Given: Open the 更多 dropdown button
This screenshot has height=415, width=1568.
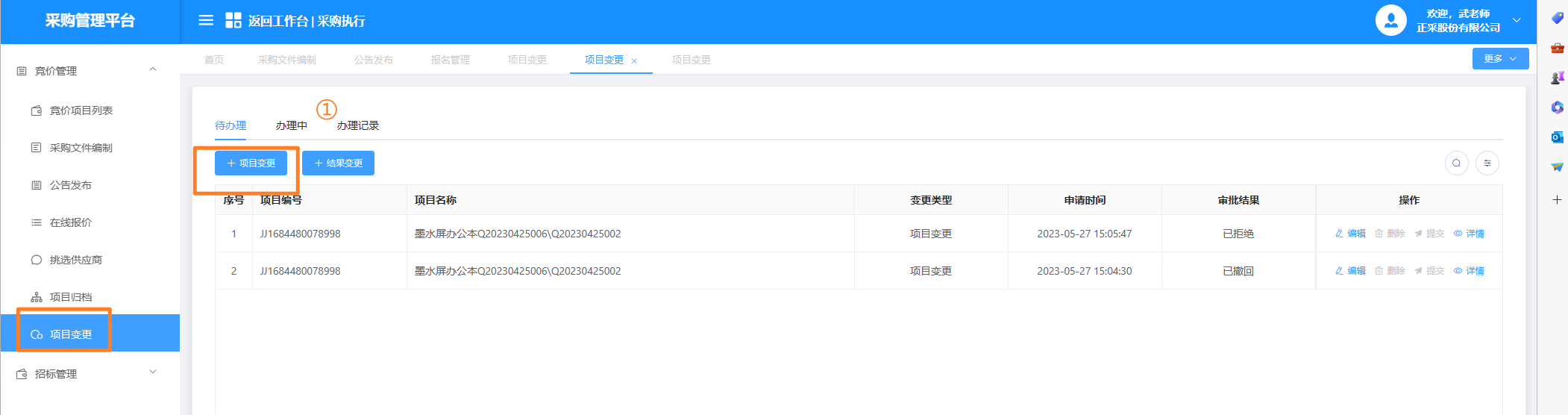Looking at the screenshot, I should click(x=1500, y=58).
